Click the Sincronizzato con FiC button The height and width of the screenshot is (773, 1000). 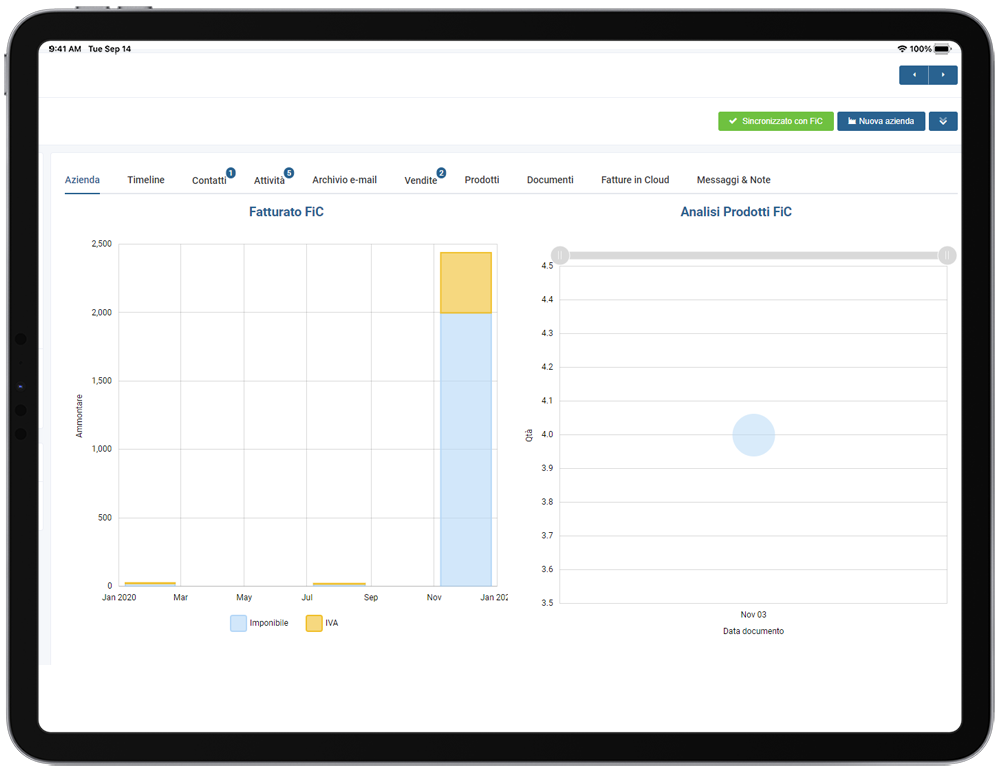tap(776, 121)
